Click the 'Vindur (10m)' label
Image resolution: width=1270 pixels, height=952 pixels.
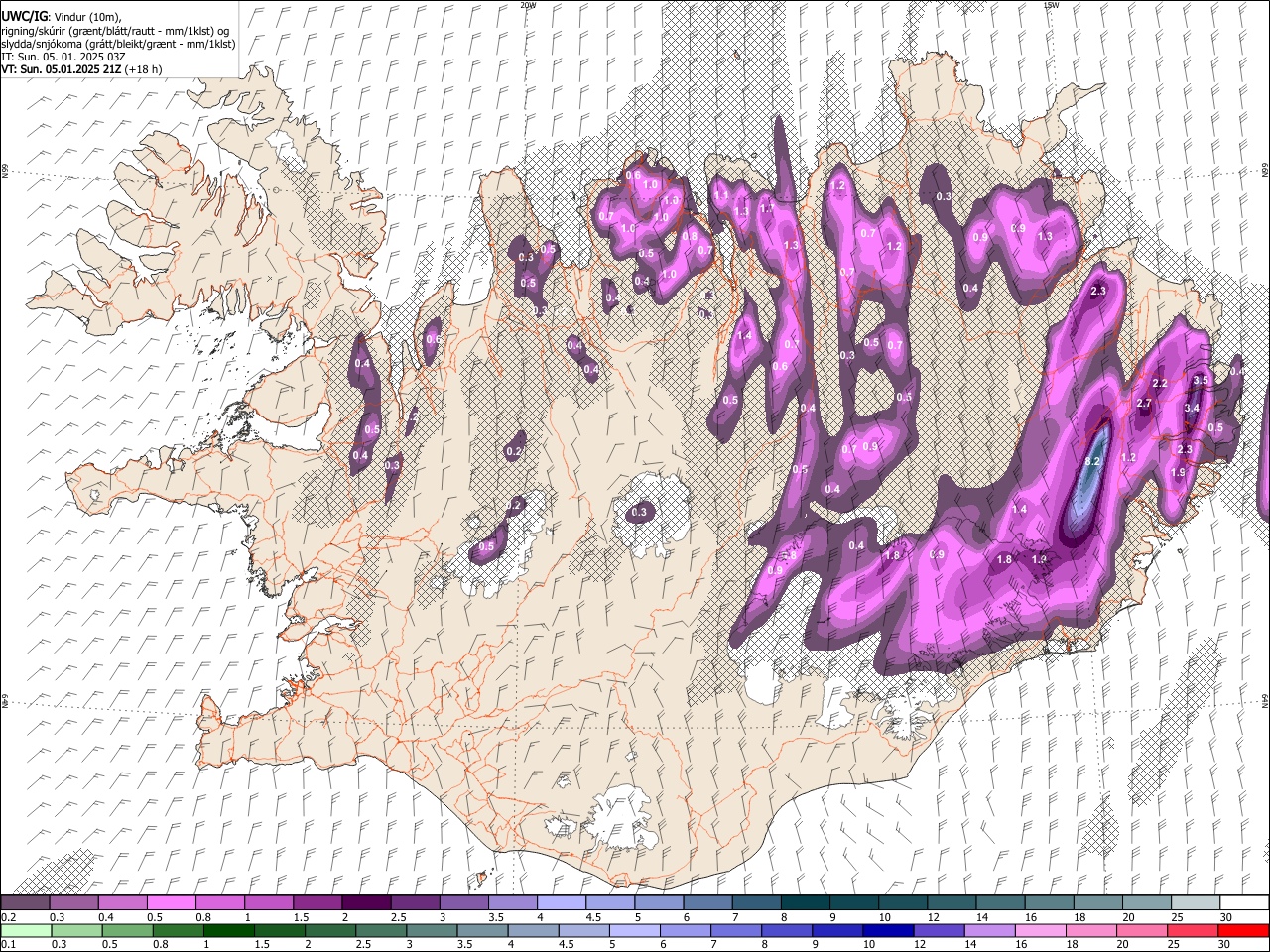[85, 16]
